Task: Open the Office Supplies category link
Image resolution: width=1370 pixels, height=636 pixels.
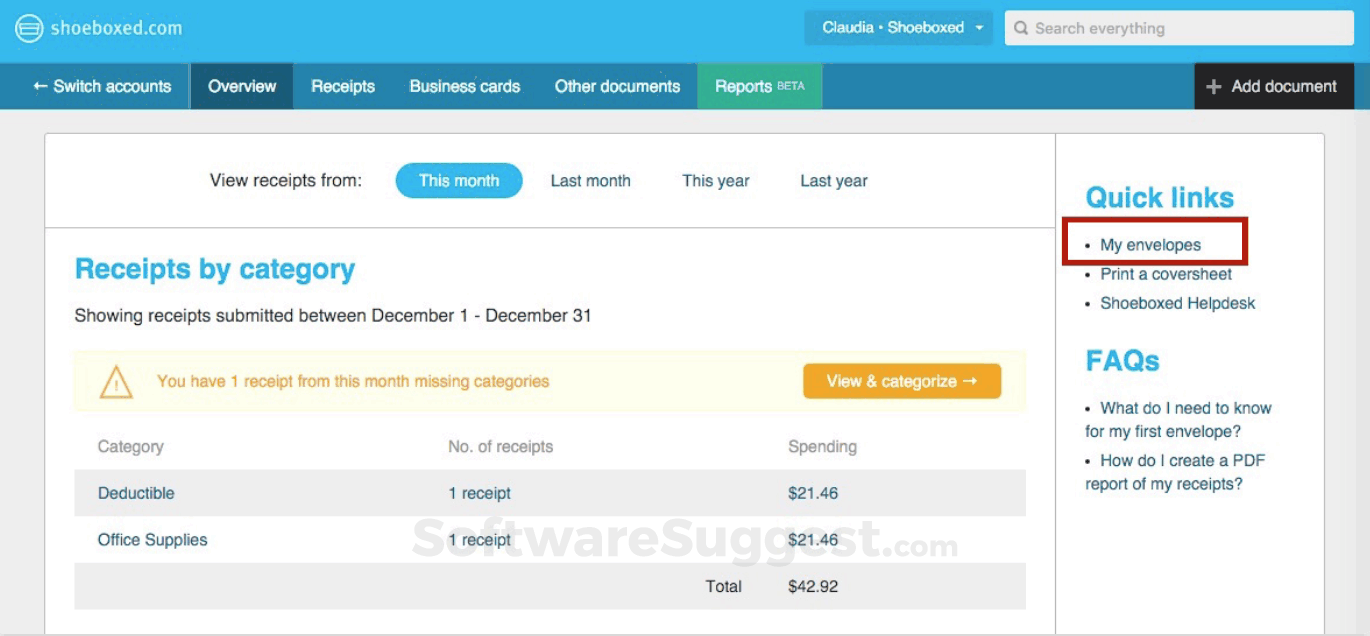Action: tap(152, 540)
